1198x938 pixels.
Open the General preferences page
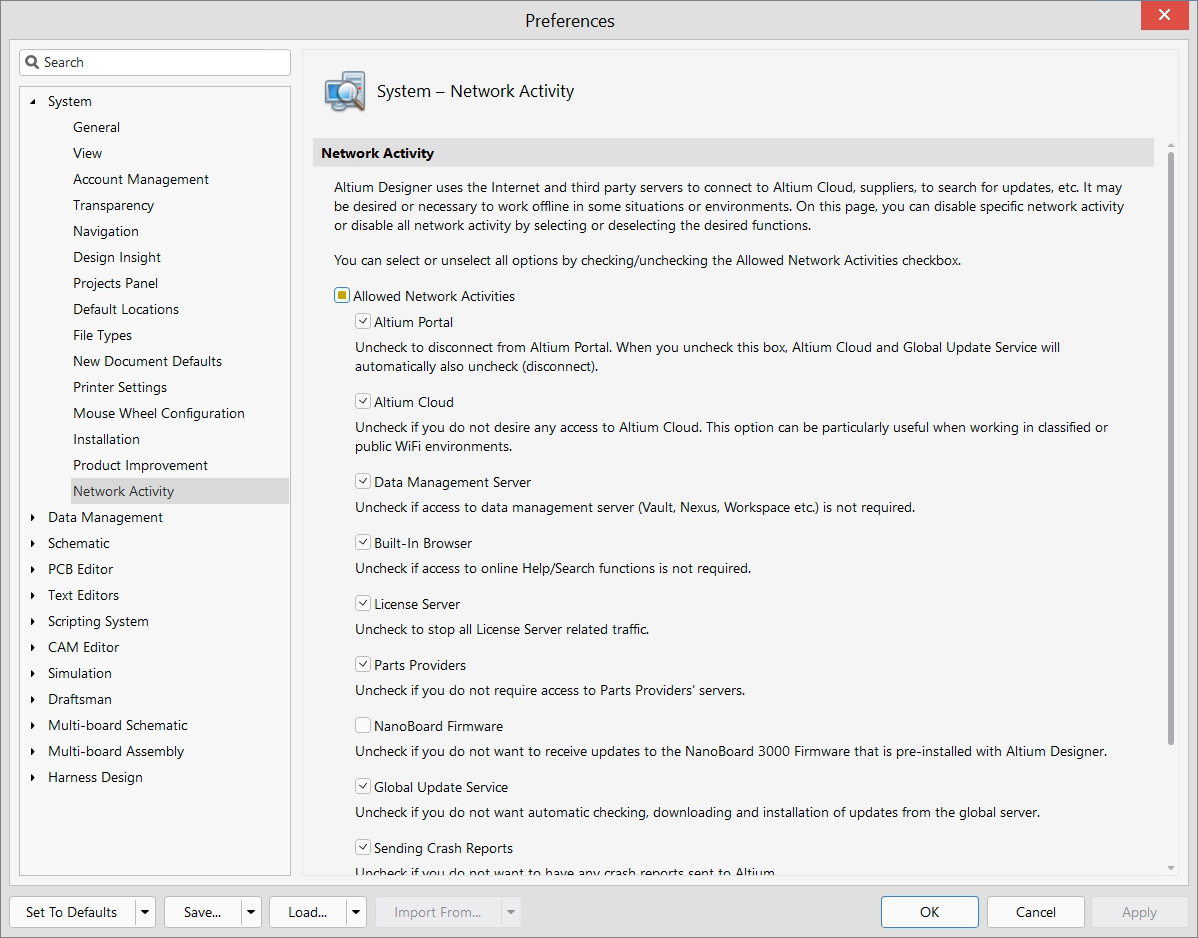click(x=96, y=128)
